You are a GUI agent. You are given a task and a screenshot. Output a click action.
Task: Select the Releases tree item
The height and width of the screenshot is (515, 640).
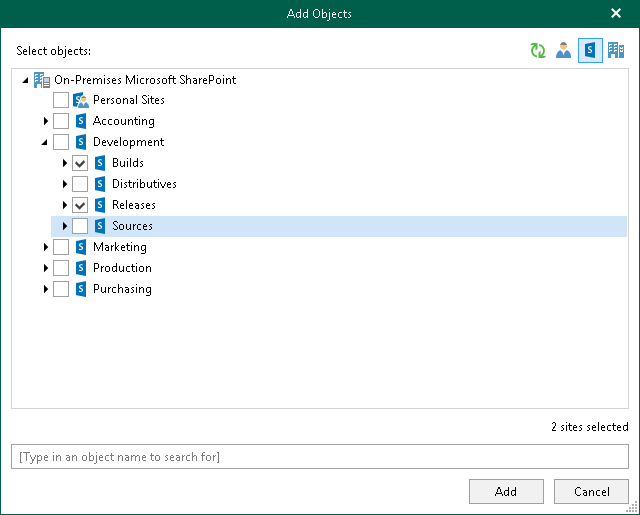click(134, 205)
